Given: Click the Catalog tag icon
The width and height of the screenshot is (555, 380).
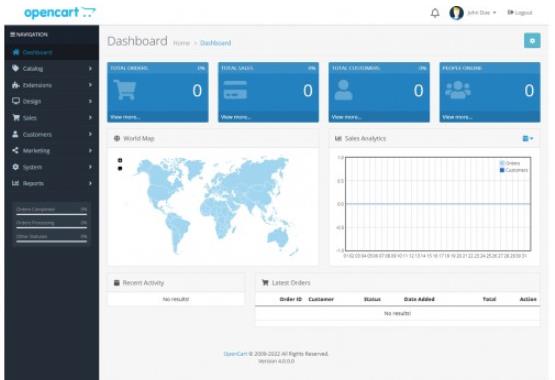Looking at the screenshot, I should point(15,68).
